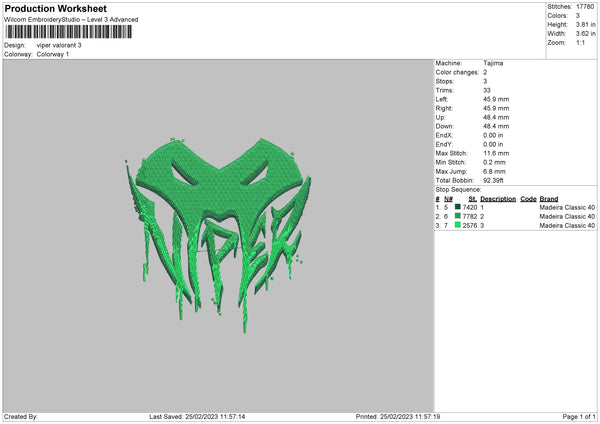The image size is (600, 424).
Task: Click the Viper embroidery design preview
Action: point(218,235)
